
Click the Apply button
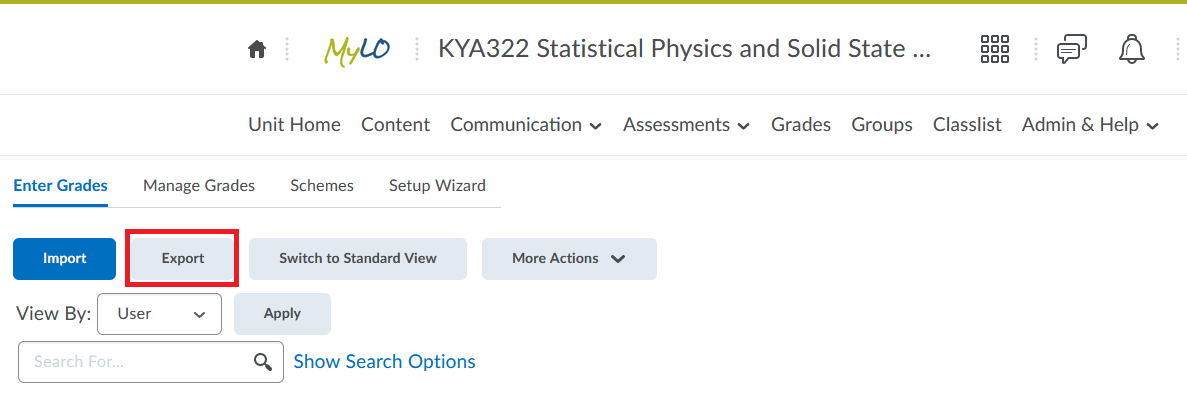tap(282, 314)
